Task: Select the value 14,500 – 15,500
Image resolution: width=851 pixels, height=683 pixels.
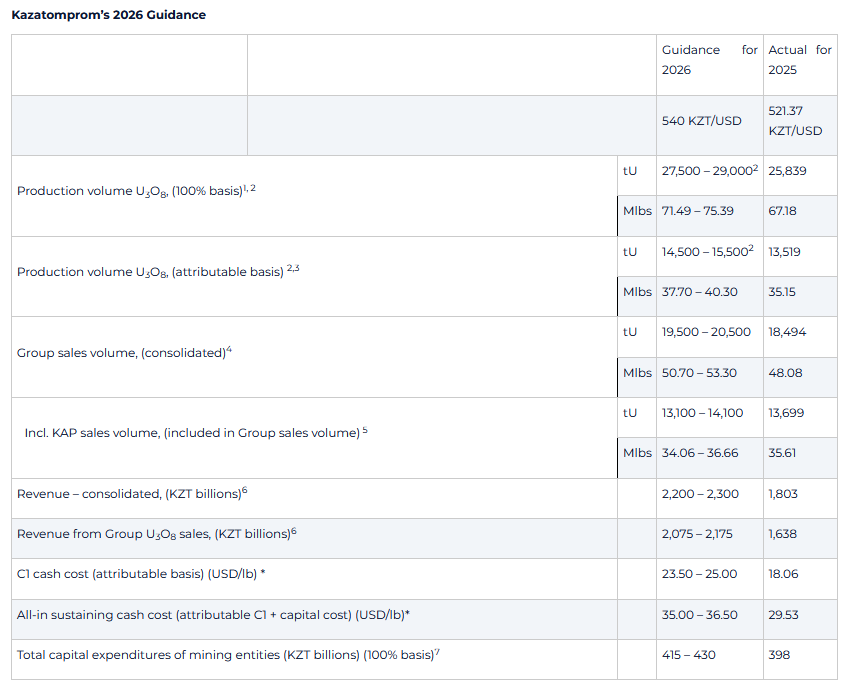Action: coord(707,251)
